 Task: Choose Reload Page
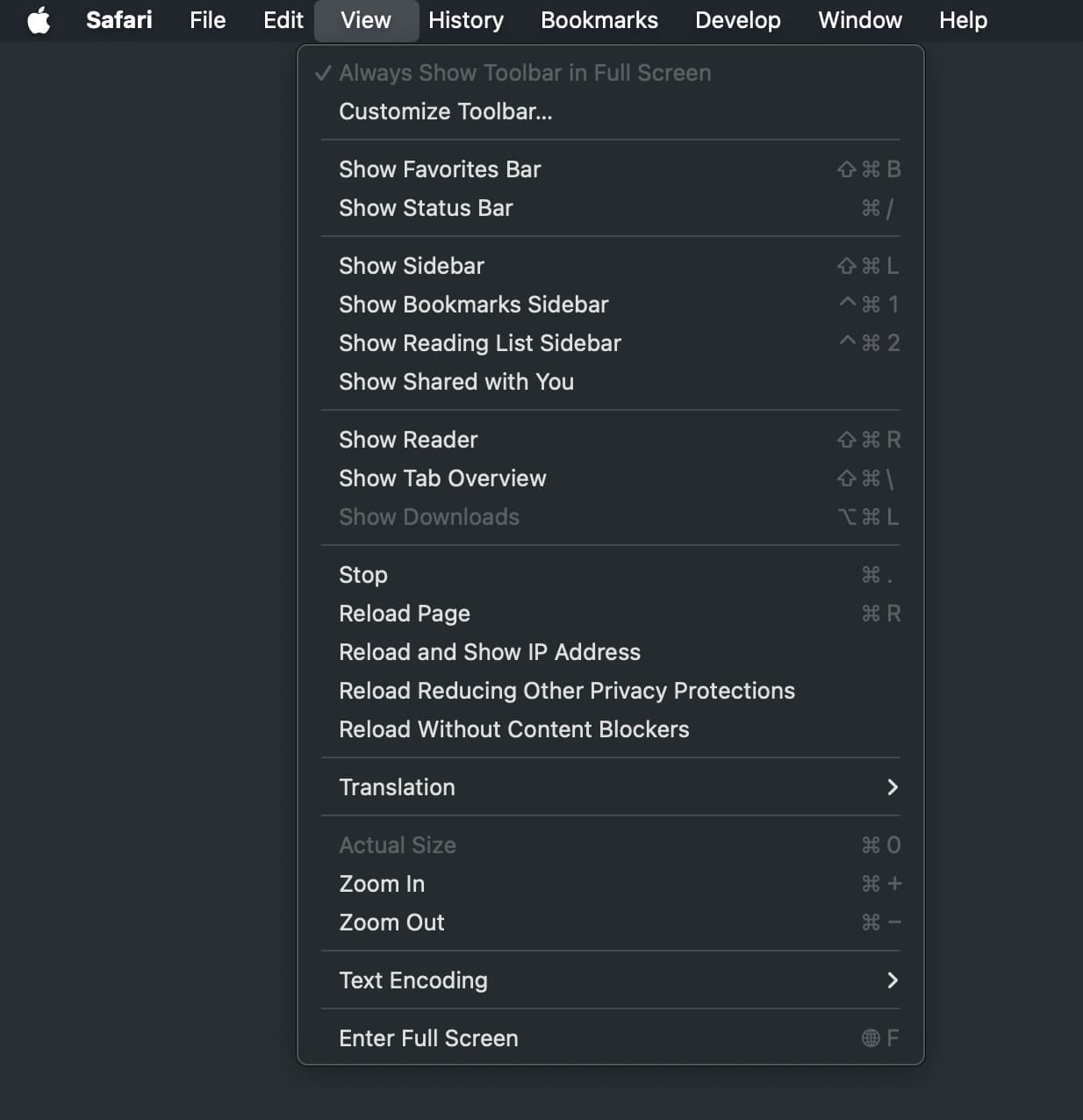coord(611,614)
